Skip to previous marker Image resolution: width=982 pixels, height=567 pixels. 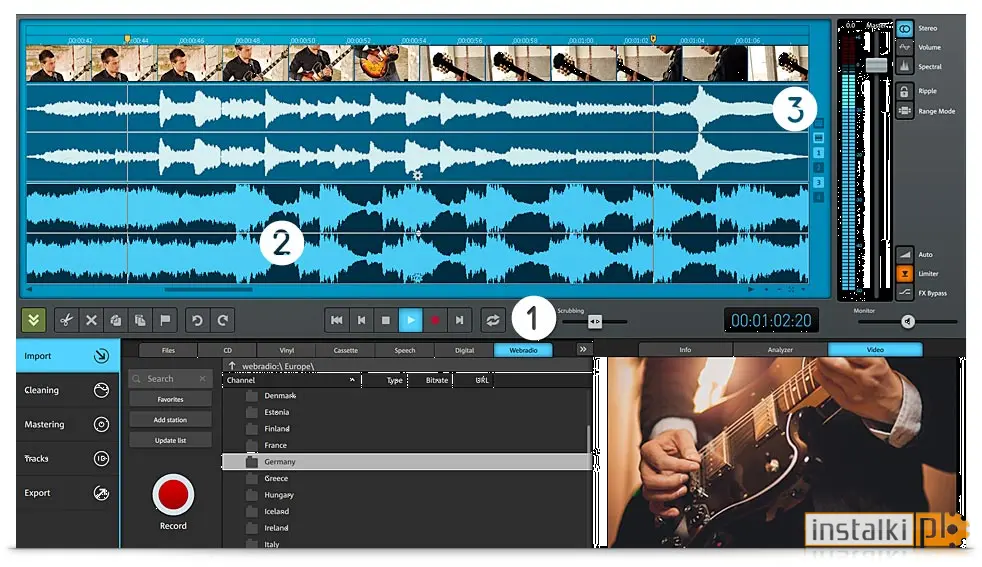pyautogui.click(x=361, y=320)
